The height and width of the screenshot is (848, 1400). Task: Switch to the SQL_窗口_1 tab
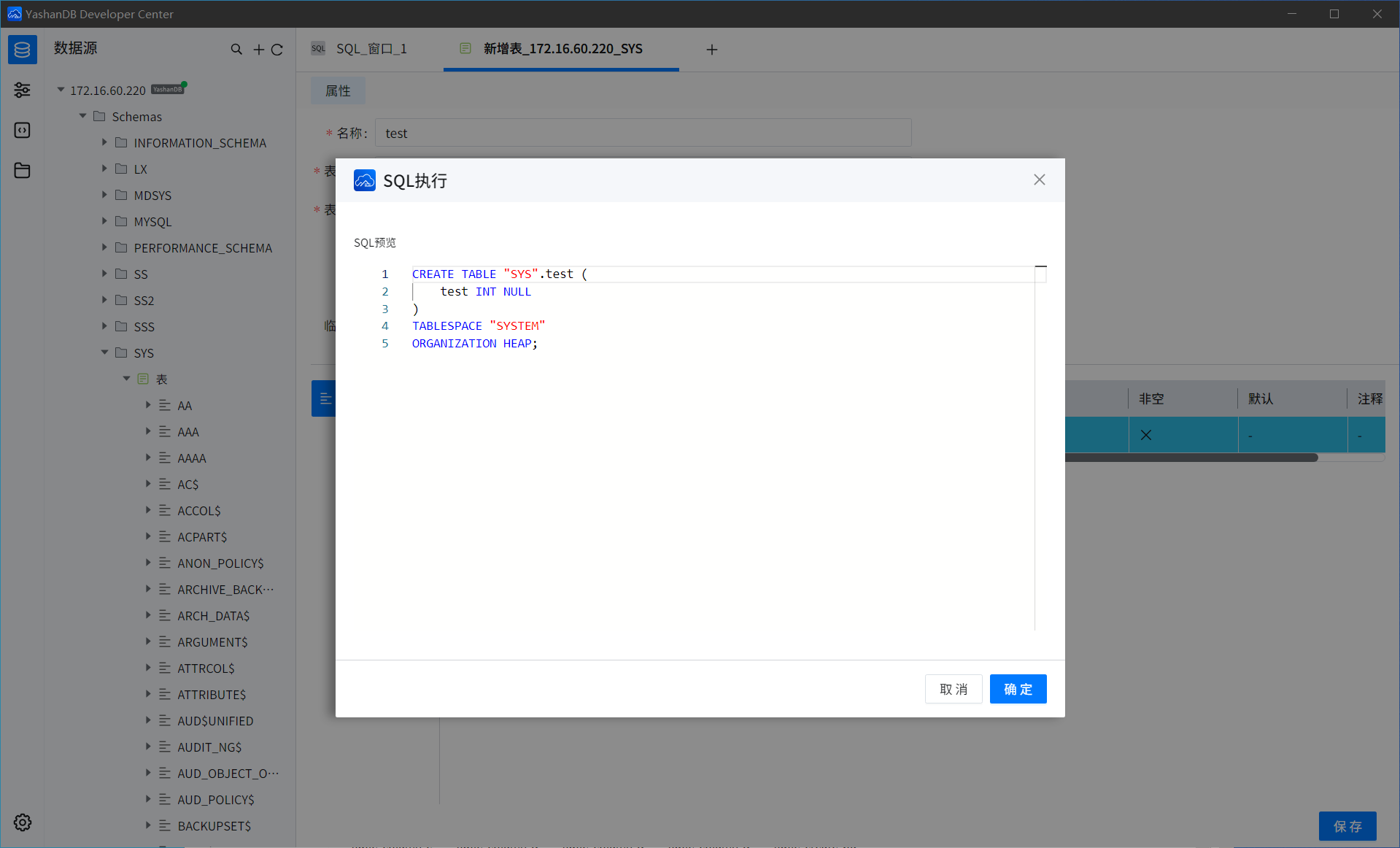371,49
